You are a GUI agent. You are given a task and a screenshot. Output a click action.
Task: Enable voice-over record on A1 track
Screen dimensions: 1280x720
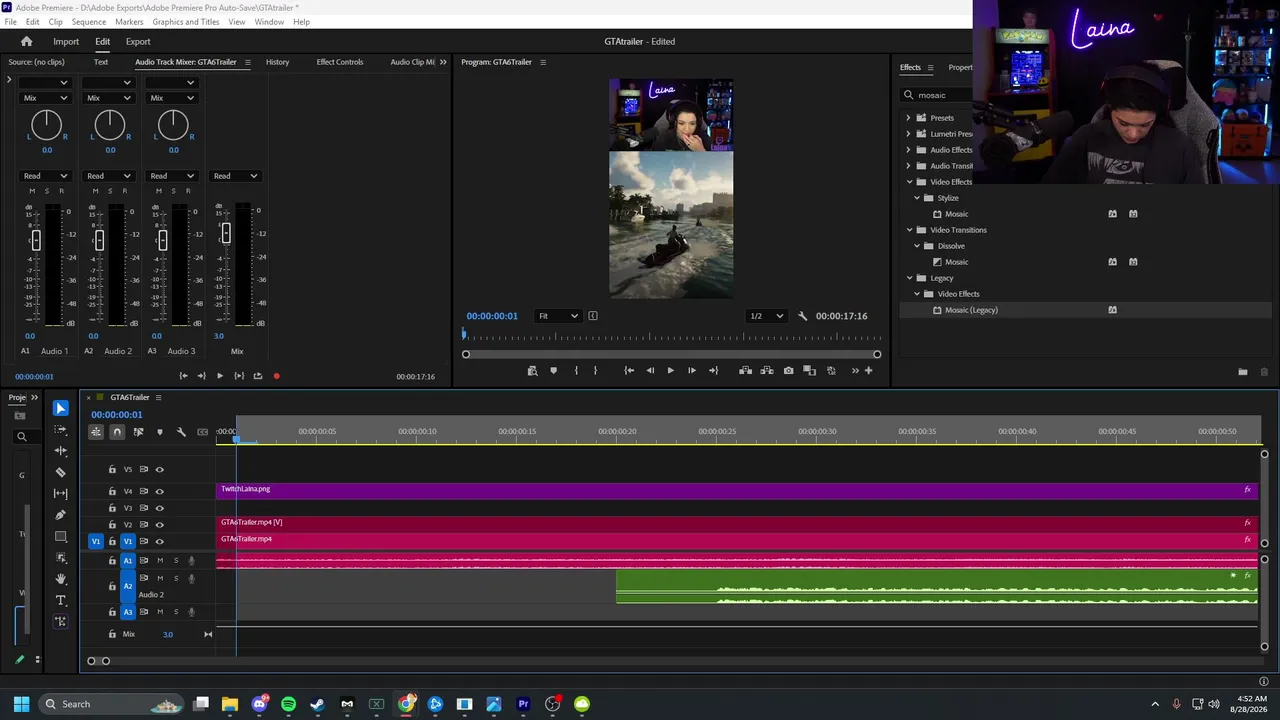click(x=191, y=560)
